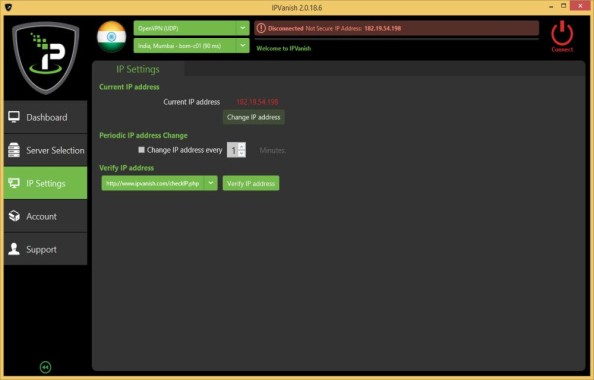Open the Account section
Screen dimensions: 594x380
45,216
